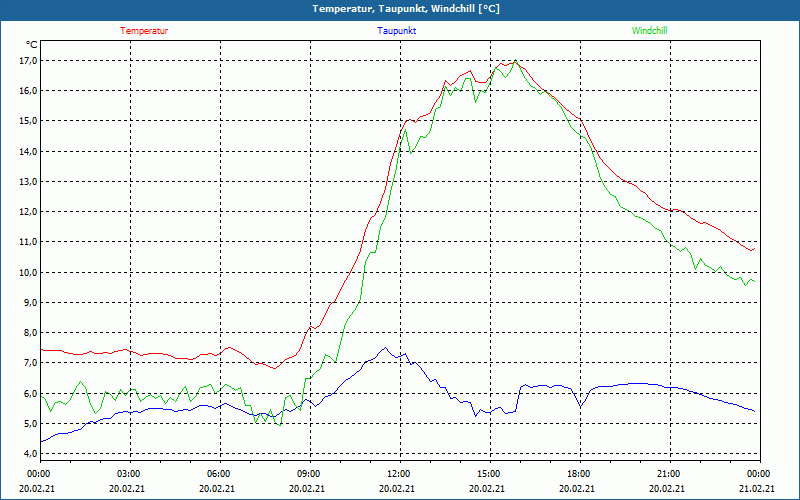The image size is (800, 500).
Task: Click the 6,0 y-axis value
Action: [31, 393]
